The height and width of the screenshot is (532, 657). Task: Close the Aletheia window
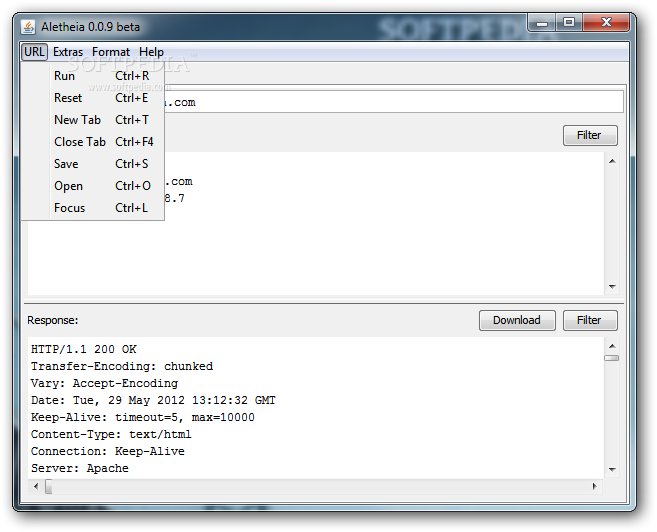click(606, 23)
